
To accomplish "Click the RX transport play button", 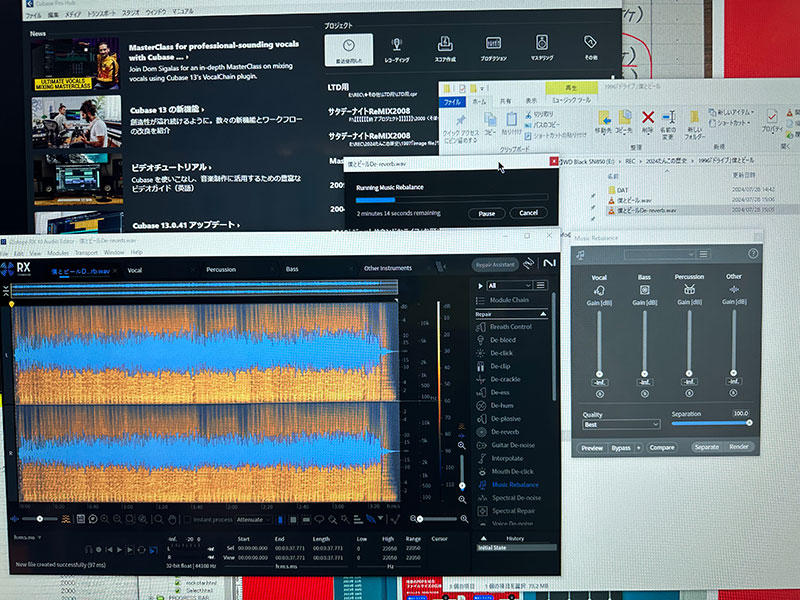I will tap(119, 549).
